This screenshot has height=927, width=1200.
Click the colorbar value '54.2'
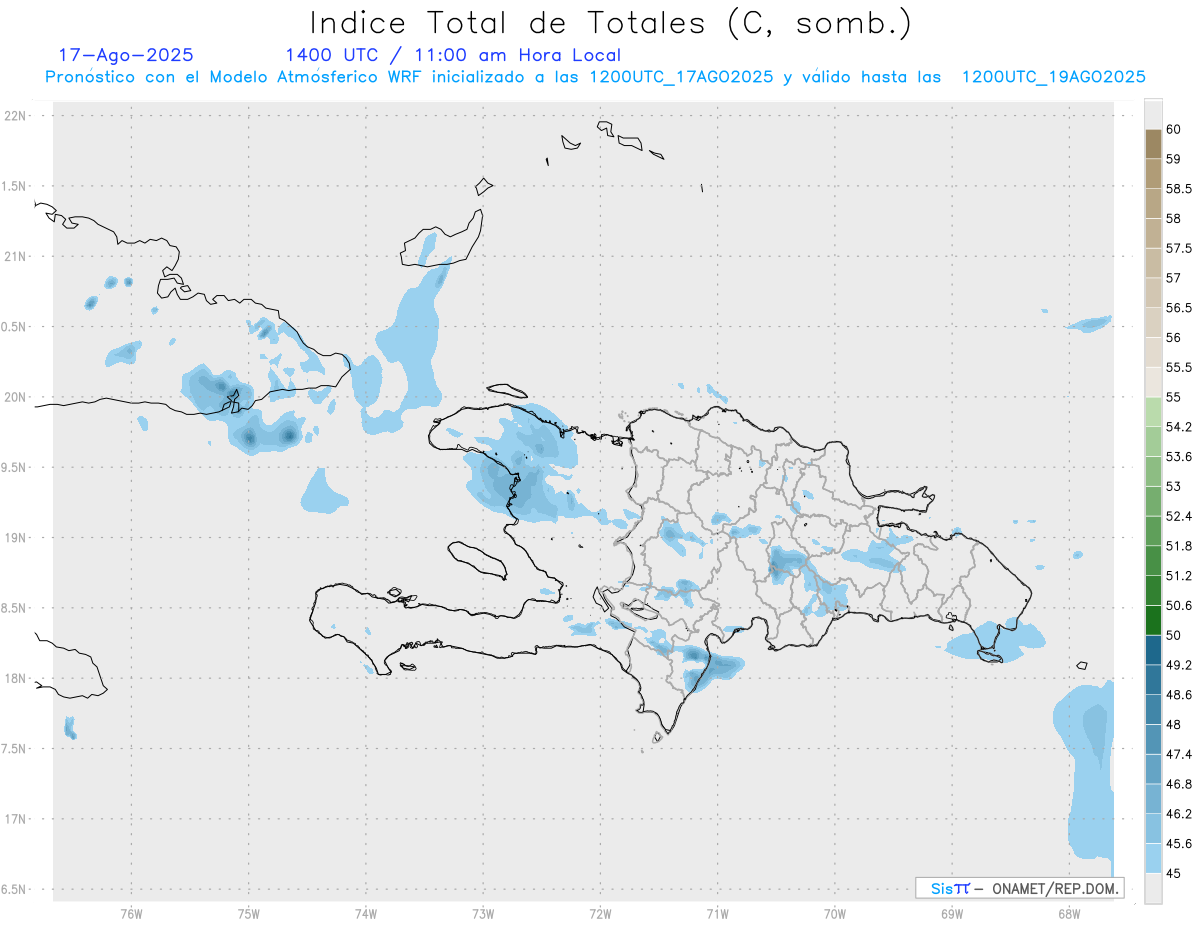click(x=1179, y=427)
